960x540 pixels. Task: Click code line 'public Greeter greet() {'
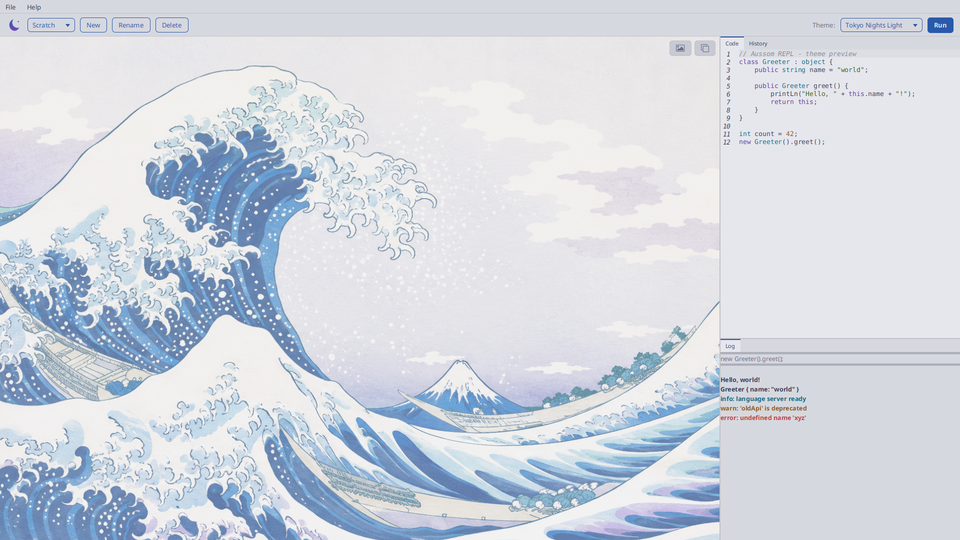801,86
